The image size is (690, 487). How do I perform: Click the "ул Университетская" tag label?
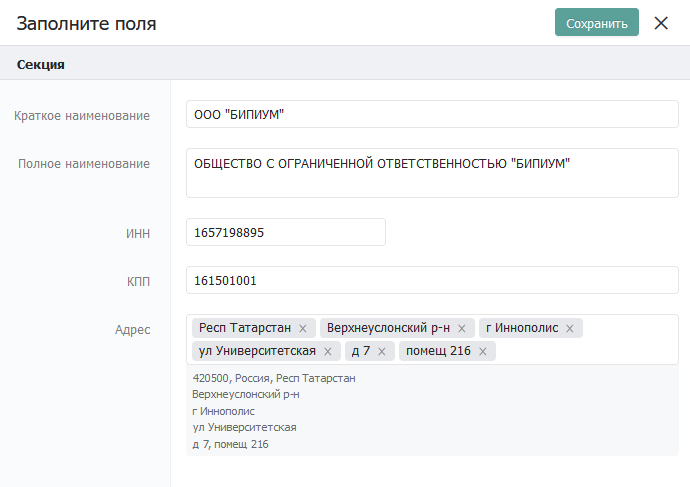click(257, 351)
